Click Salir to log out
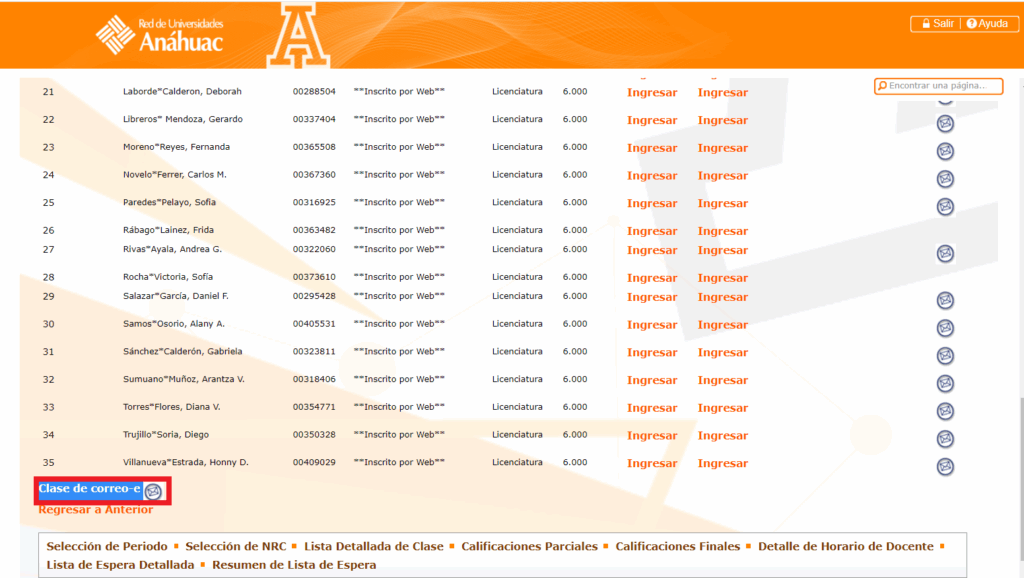Image resolution: width=1024 pixels, height=578 pixels. coord(935,24)
